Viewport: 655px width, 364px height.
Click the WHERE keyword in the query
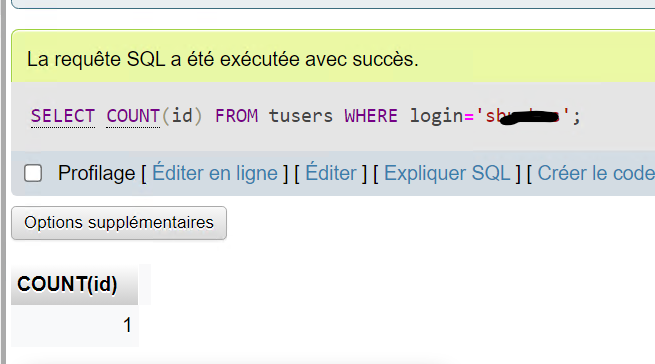click(x=371, y=116)
